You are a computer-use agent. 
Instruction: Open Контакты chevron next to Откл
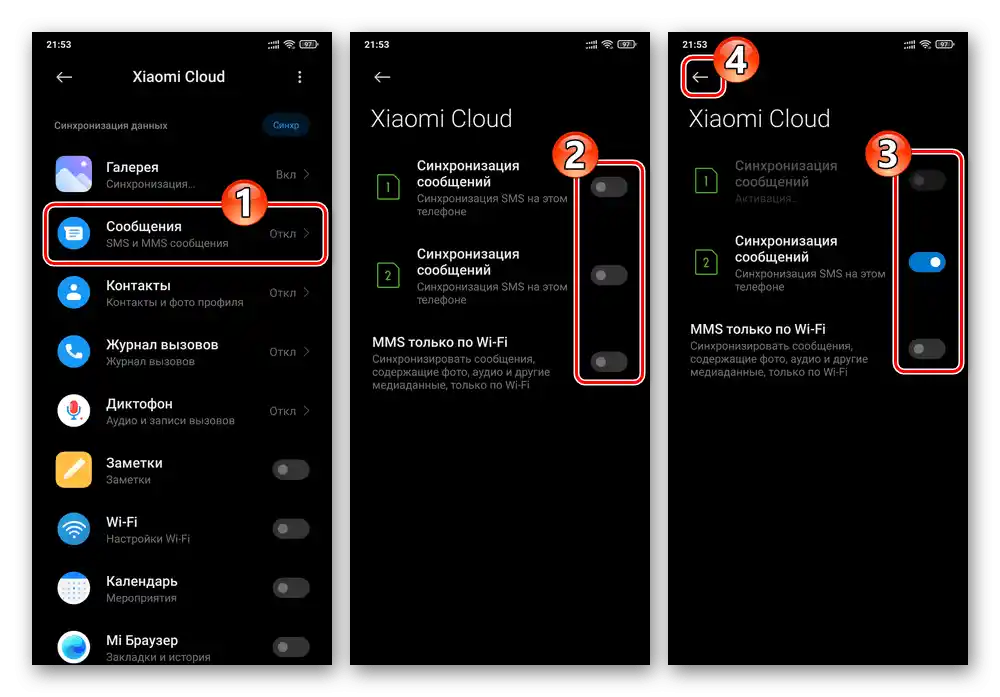tap(307, 293)
